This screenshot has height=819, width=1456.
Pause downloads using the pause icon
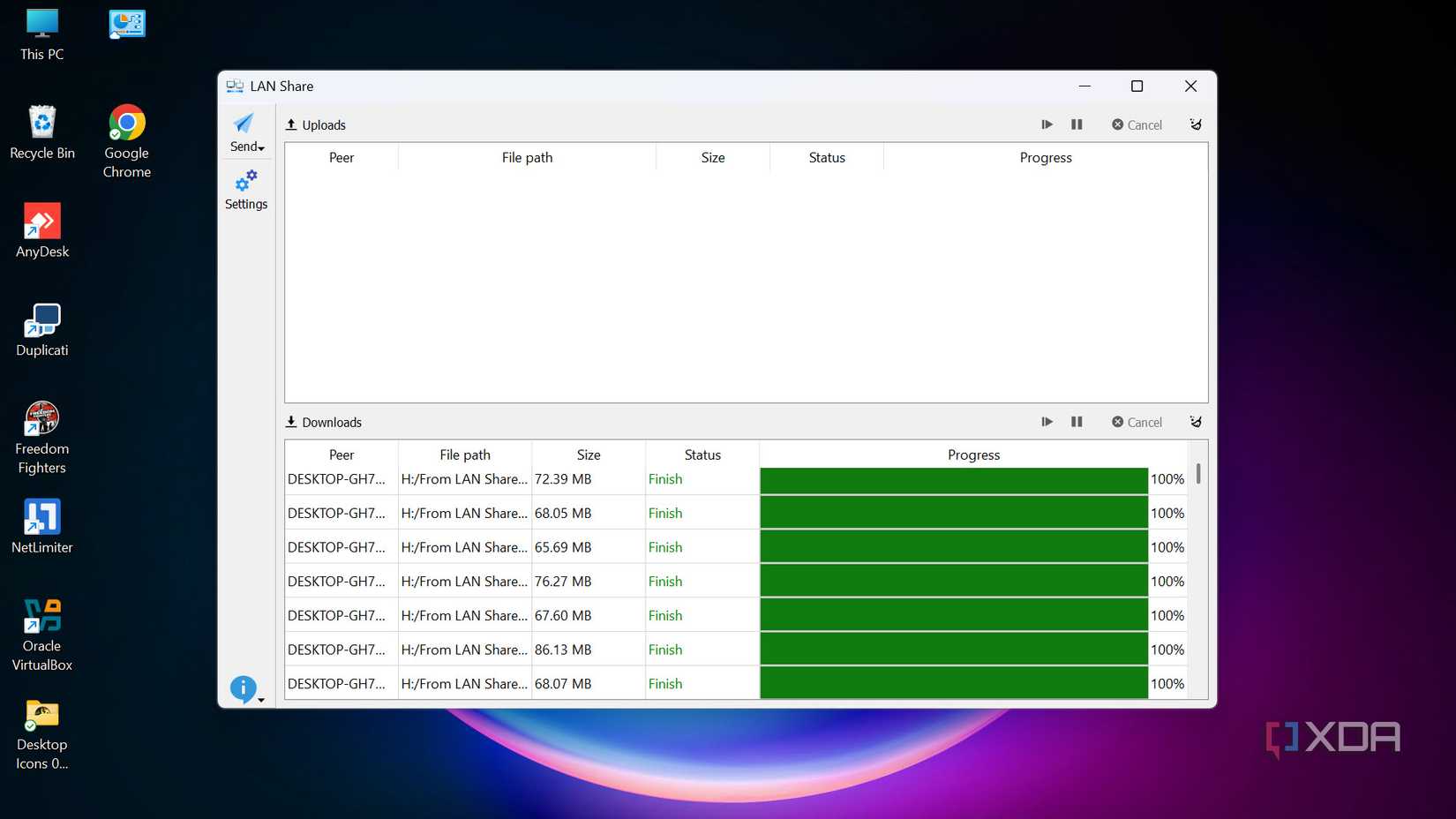click(1077, 422)
